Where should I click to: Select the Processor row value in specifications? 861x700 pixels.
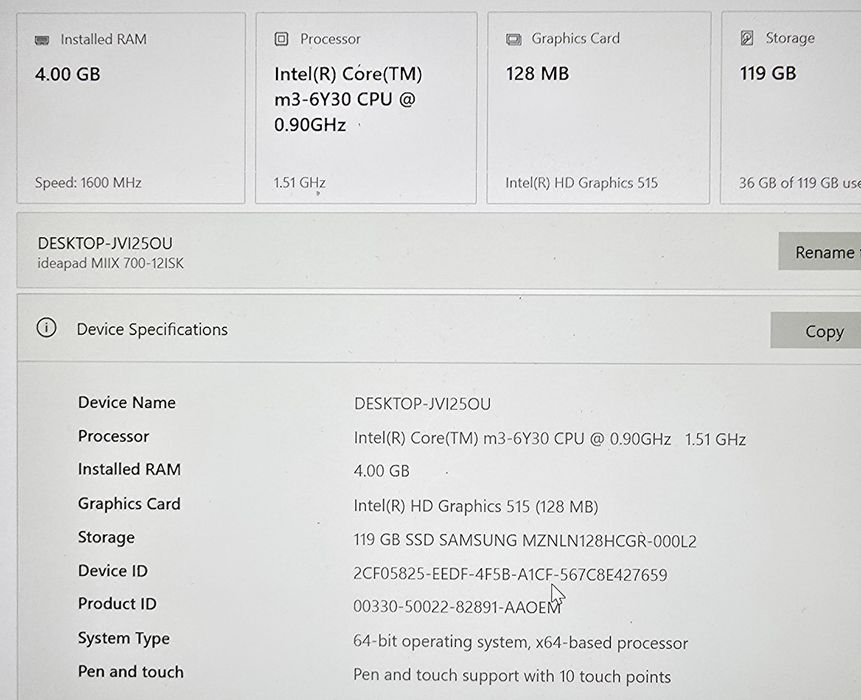tap(550, 439)
